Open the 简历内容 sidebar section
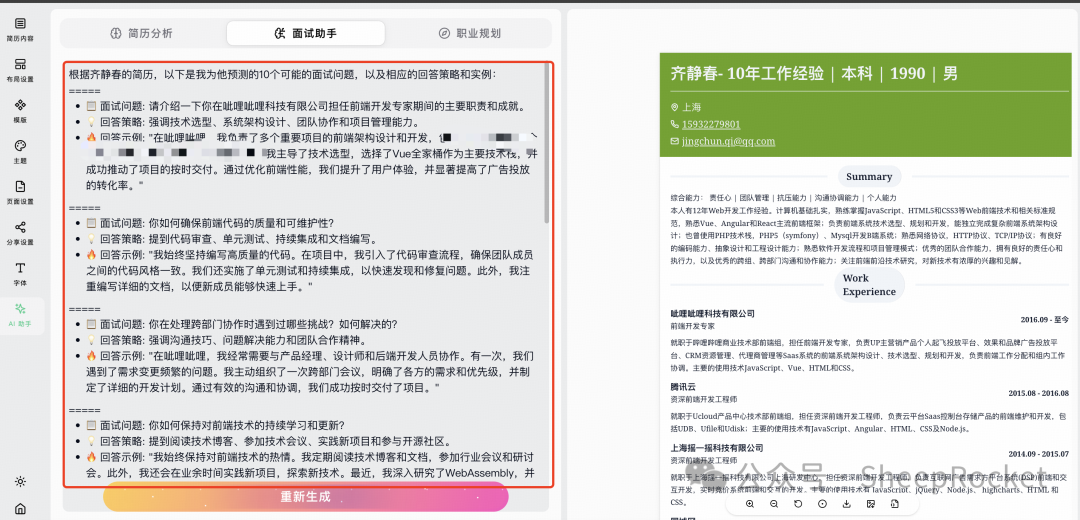The image size is (1080, 520). [20, 30]
